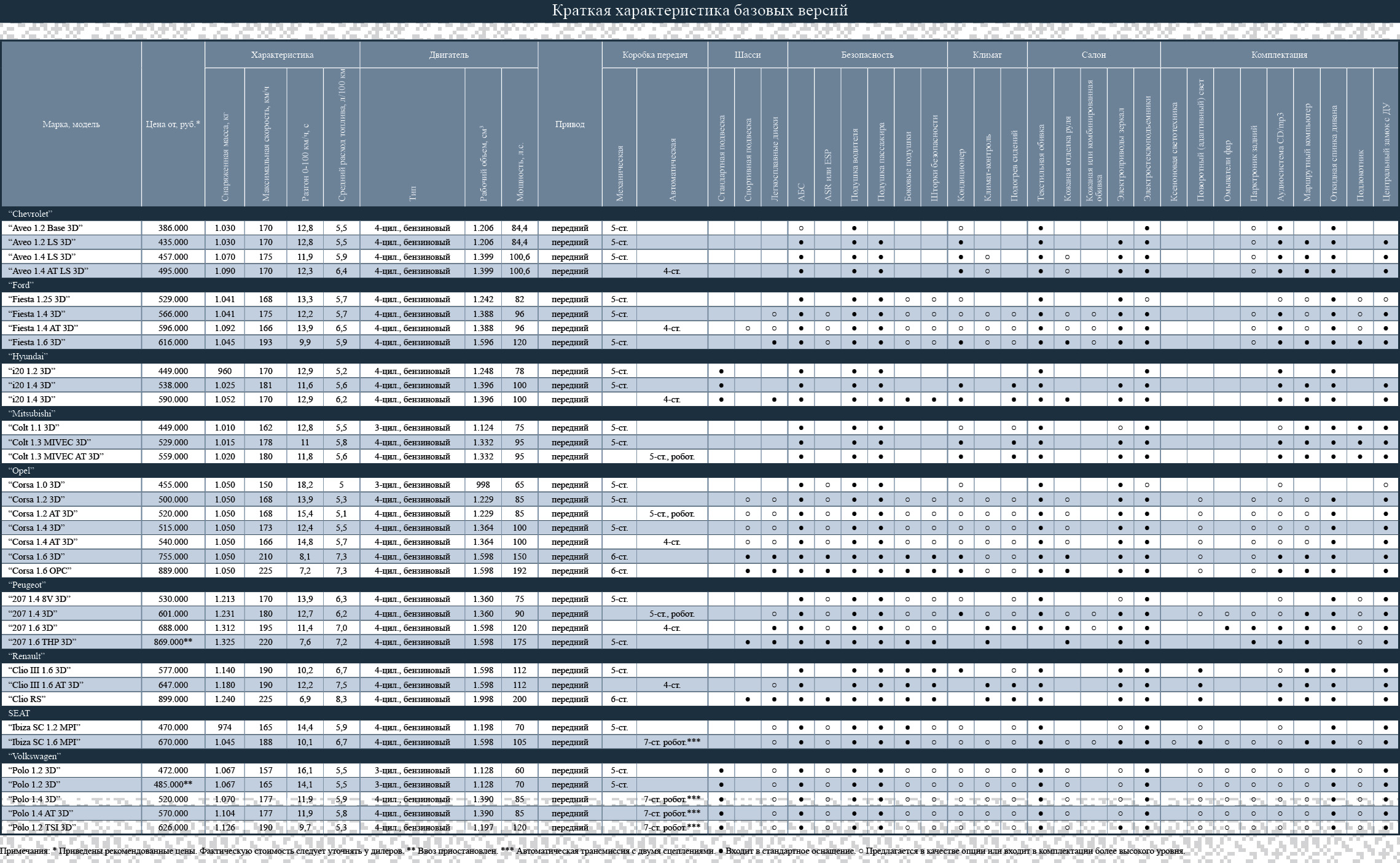Image resolution: width=1400 pixels, height=863 pixels.
Task: Select the “i20 1.2 3D” model cell
Action: [x=71, y=371]
